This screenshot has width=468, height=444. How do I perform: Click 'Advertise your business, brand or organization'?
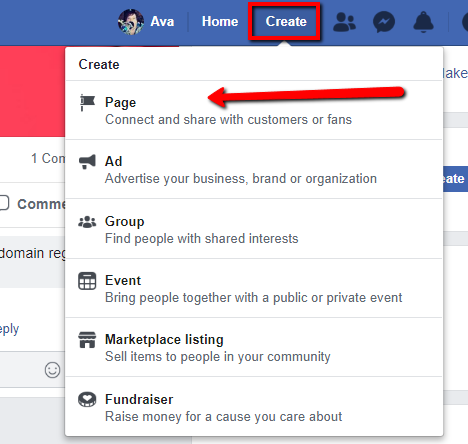pos(241,179)
